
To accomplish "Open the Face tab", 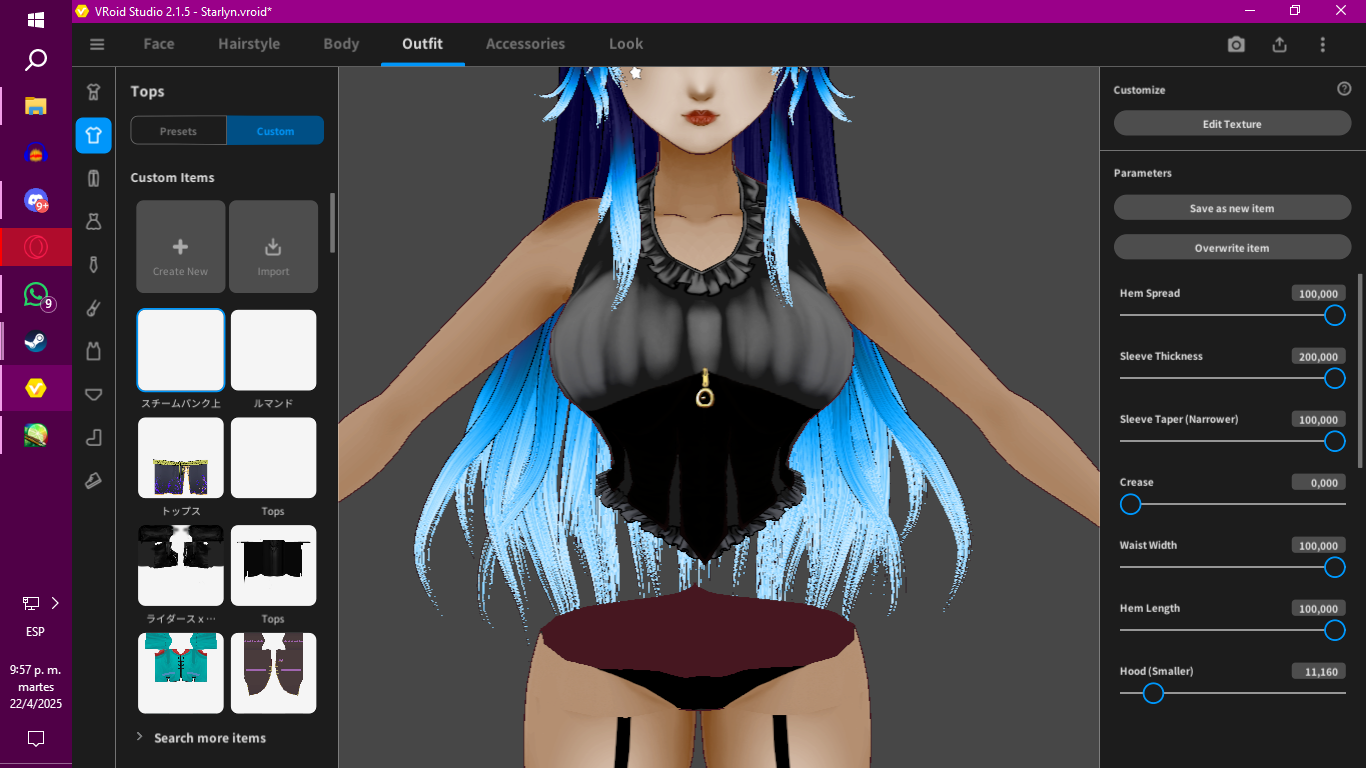I will point(159,44).
